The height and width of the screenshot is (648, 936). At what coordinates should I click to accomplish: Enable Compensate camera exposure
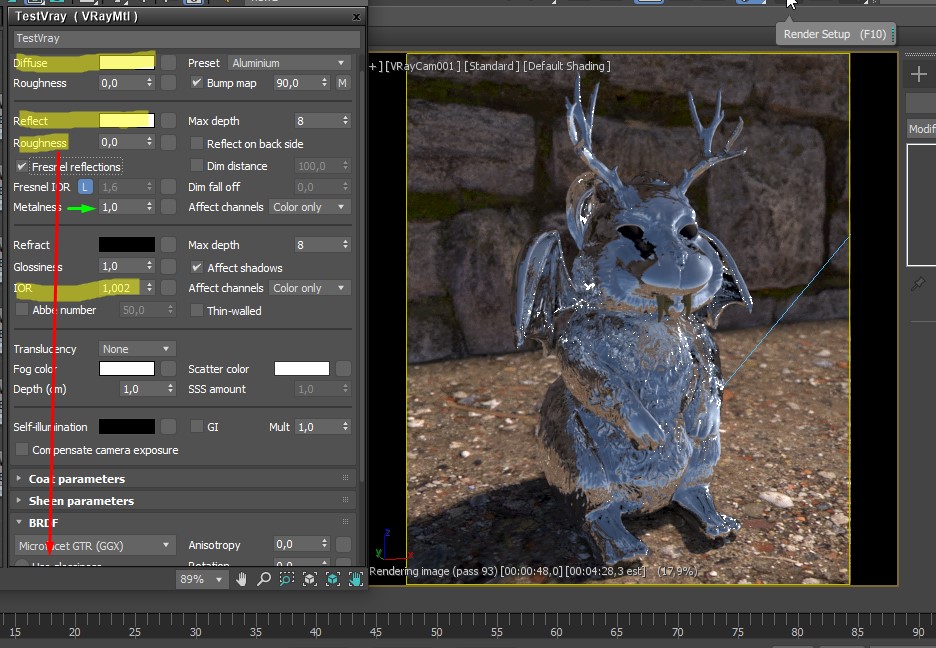pos(22,449)
